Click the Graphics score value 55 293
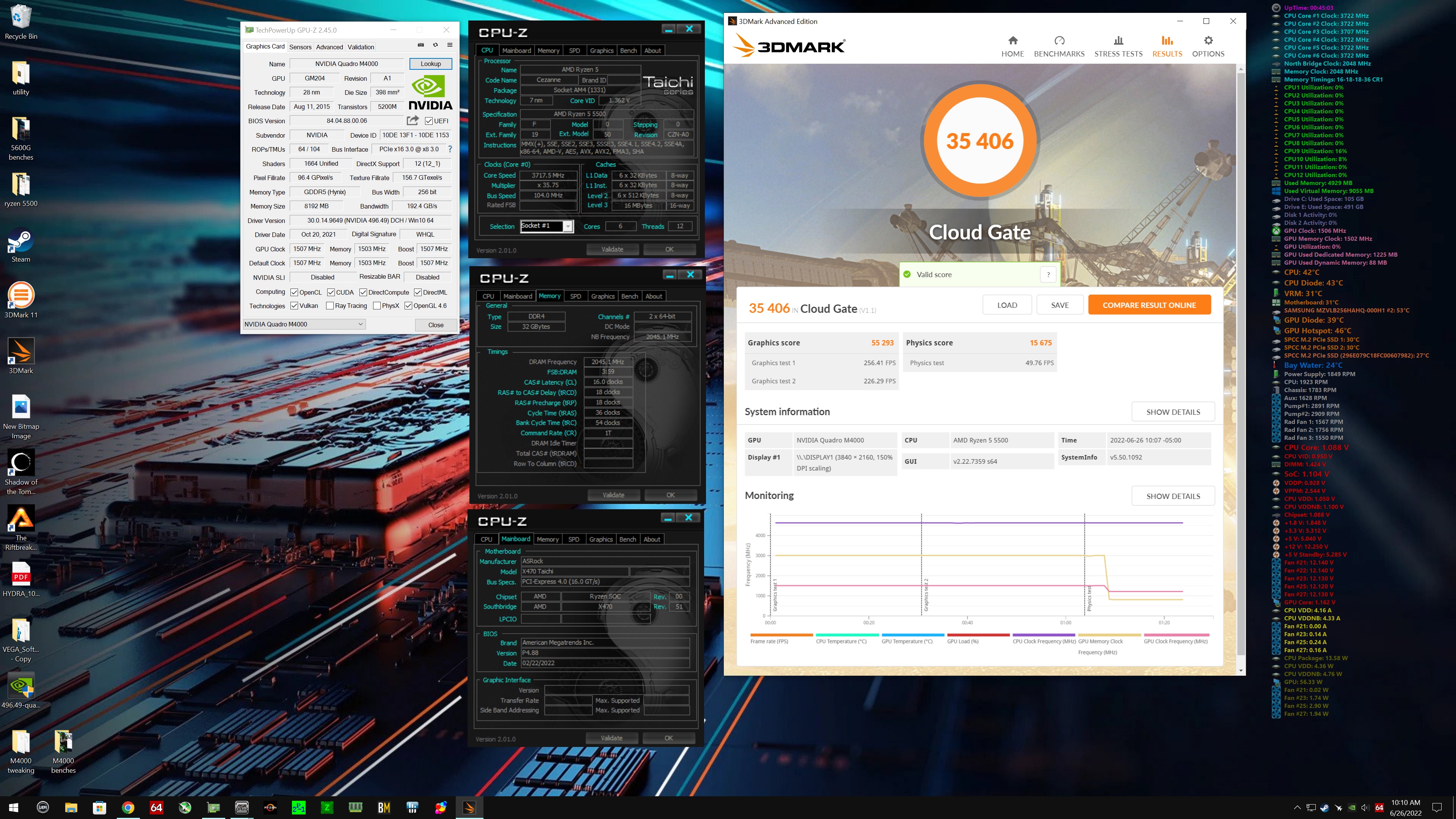Screen dimensions: 1456x819 tap(882, 342)
